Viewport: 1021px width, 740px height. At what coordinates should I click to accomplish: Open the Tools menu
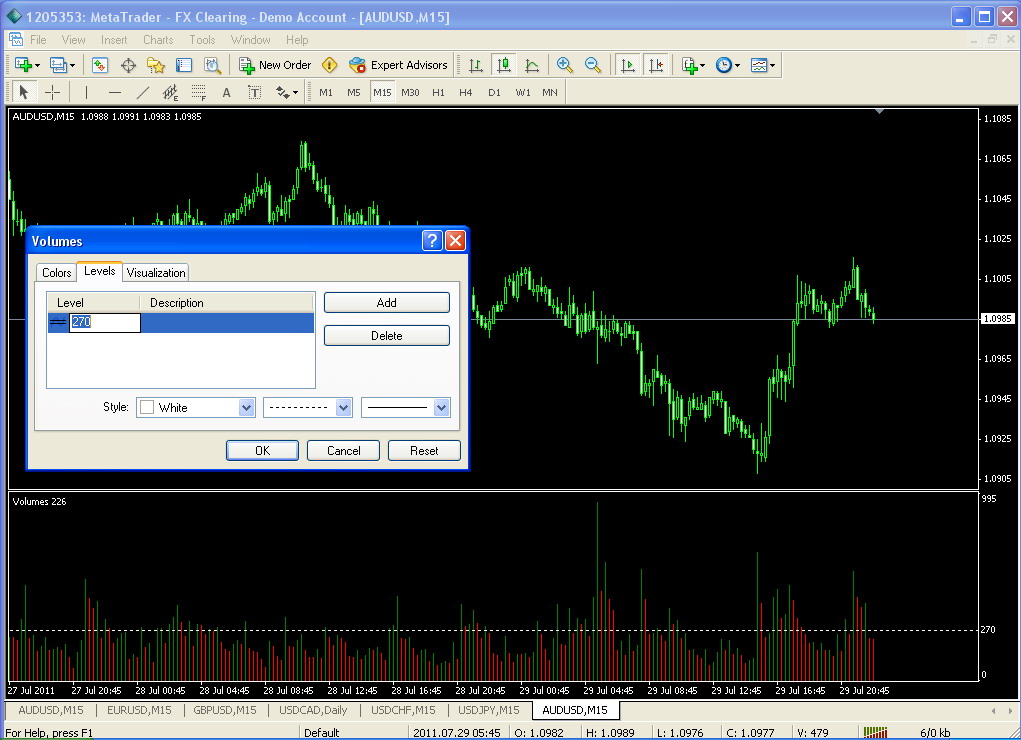pyautogui.click(x=202, y=40)
